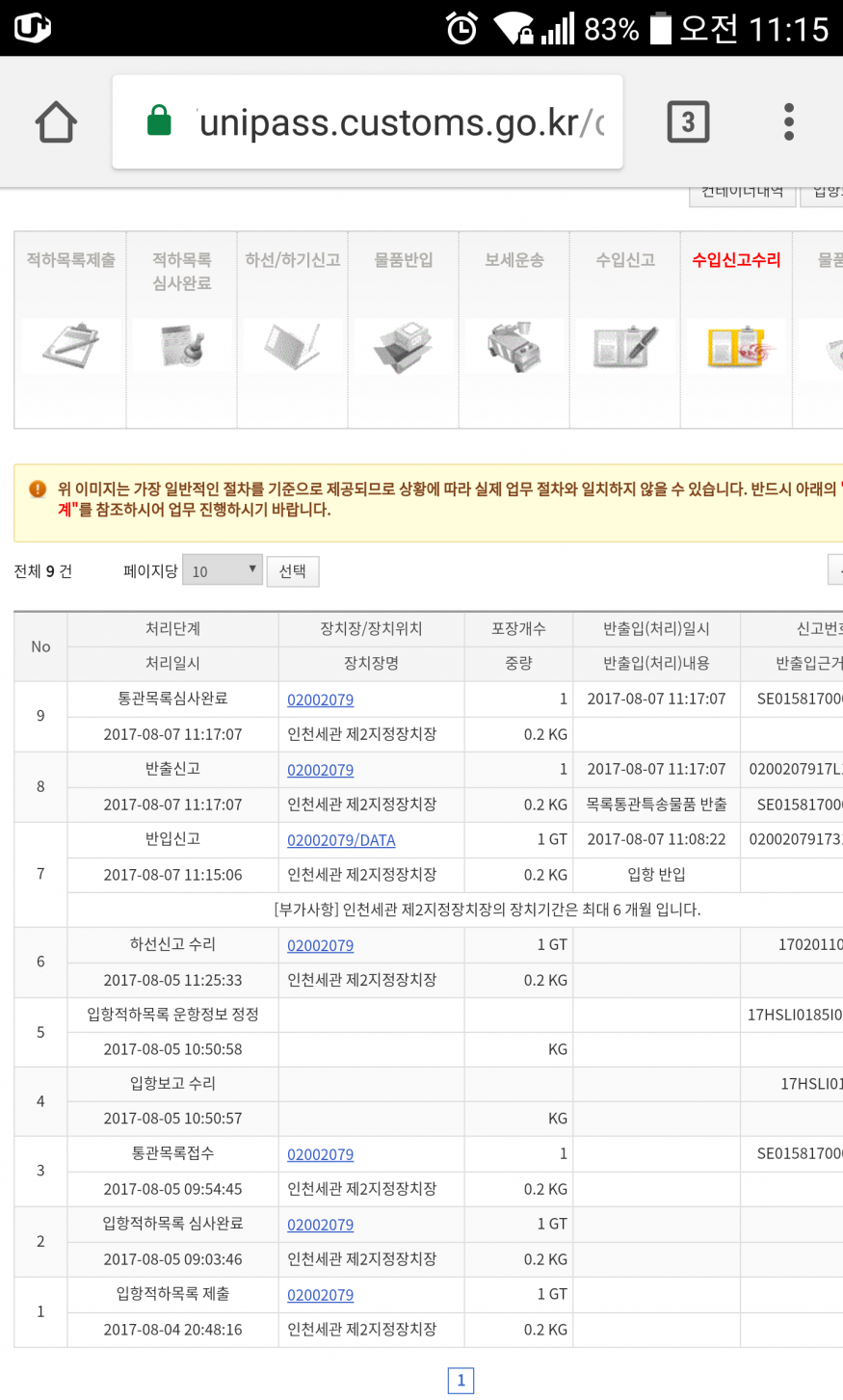The image size is (843, 1400).
Task: Click the 물품반입 warehouse step icon
Action: coord(403,345)
